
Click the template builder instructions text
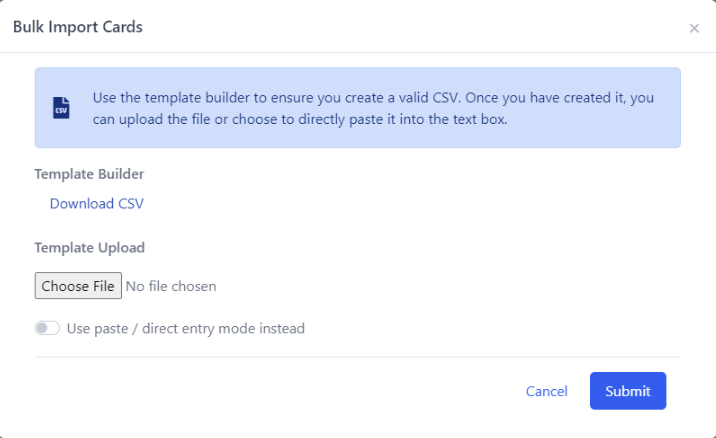(x=373, y=109)
